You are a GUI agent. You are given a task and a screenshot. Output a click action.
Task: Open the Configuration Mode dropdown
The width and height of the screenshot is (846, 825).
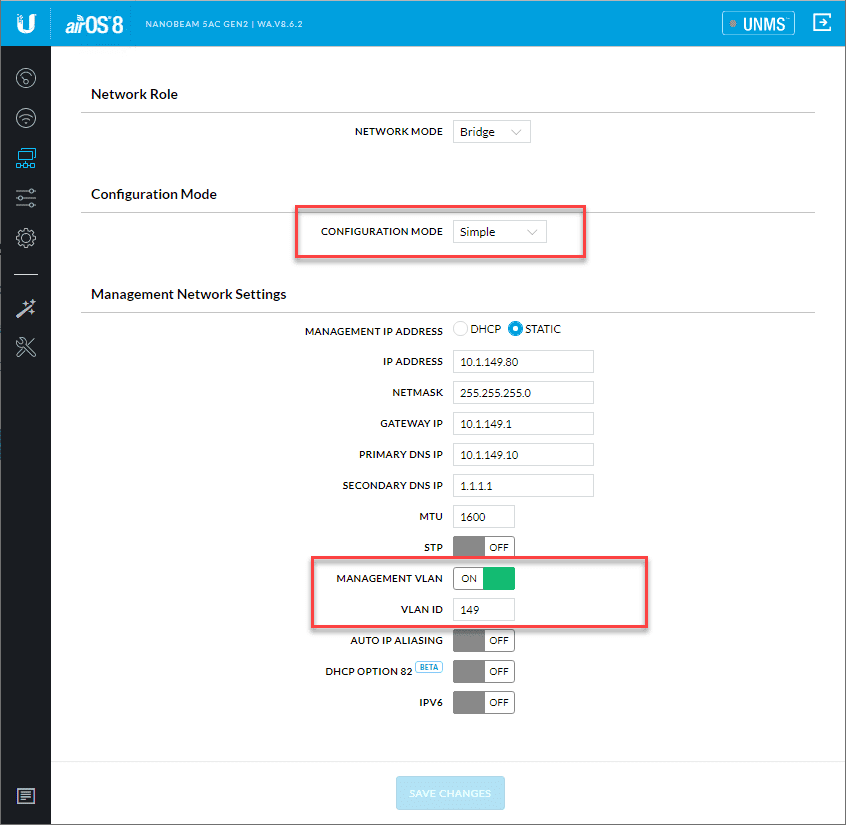[499, 231]
